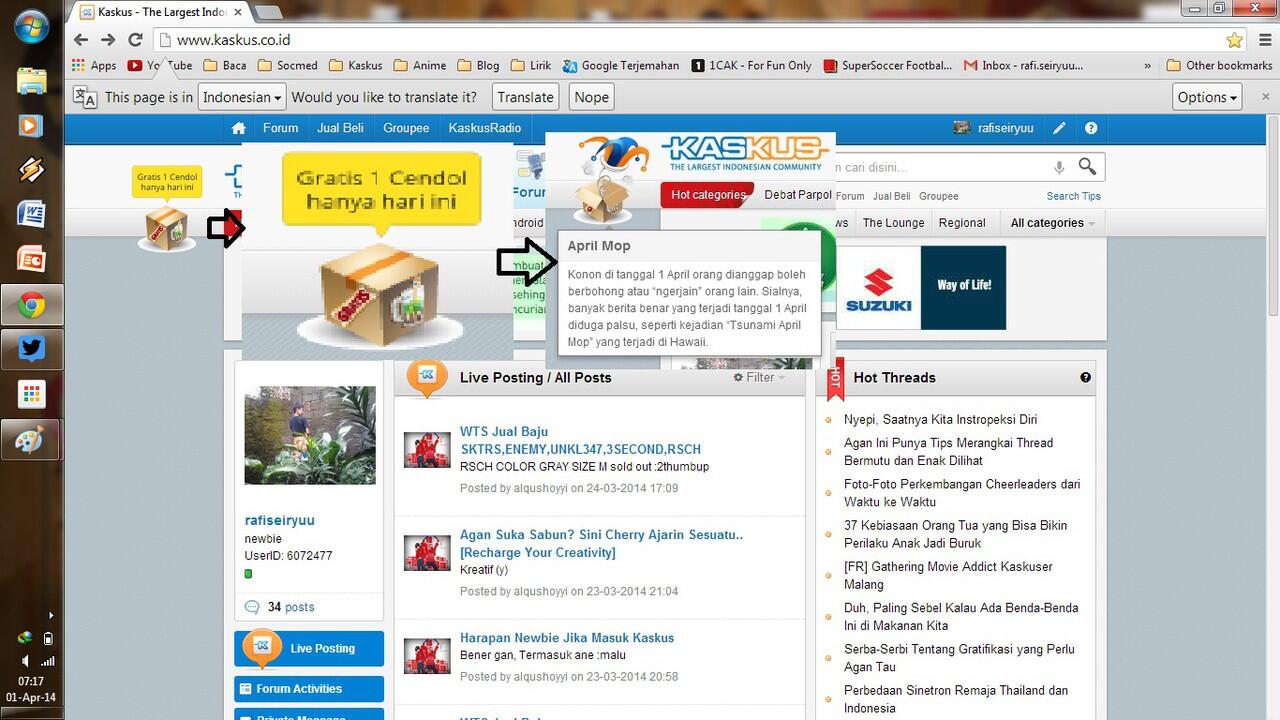Viewport: 1280px width, 720px height.
Task: Open the Socmed bookmarks folder
Action: click(287, 65)
